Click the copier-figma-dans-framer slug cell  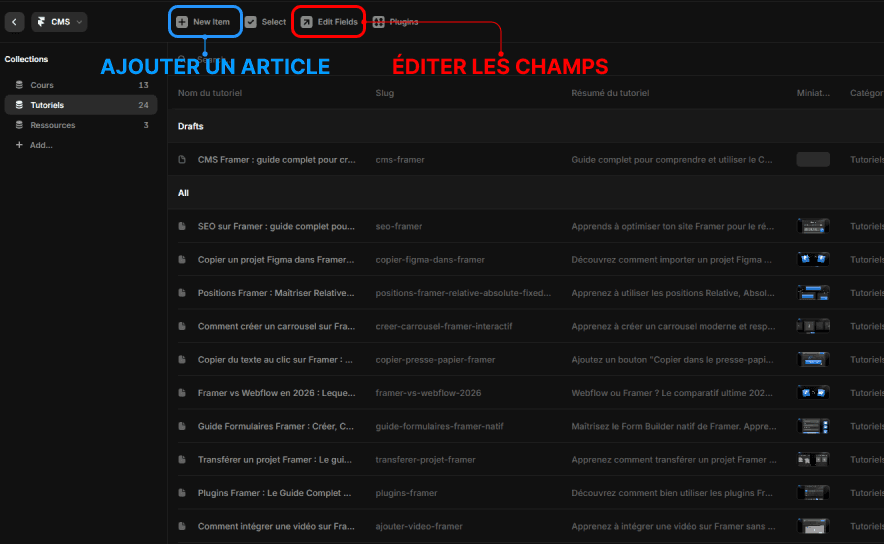tap(430, 259)
